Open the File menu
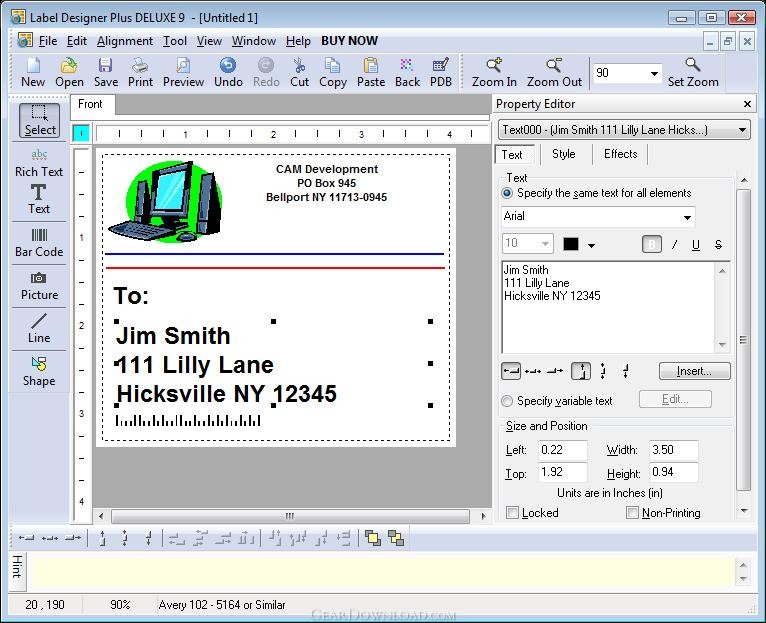 [x=47, y=41]
